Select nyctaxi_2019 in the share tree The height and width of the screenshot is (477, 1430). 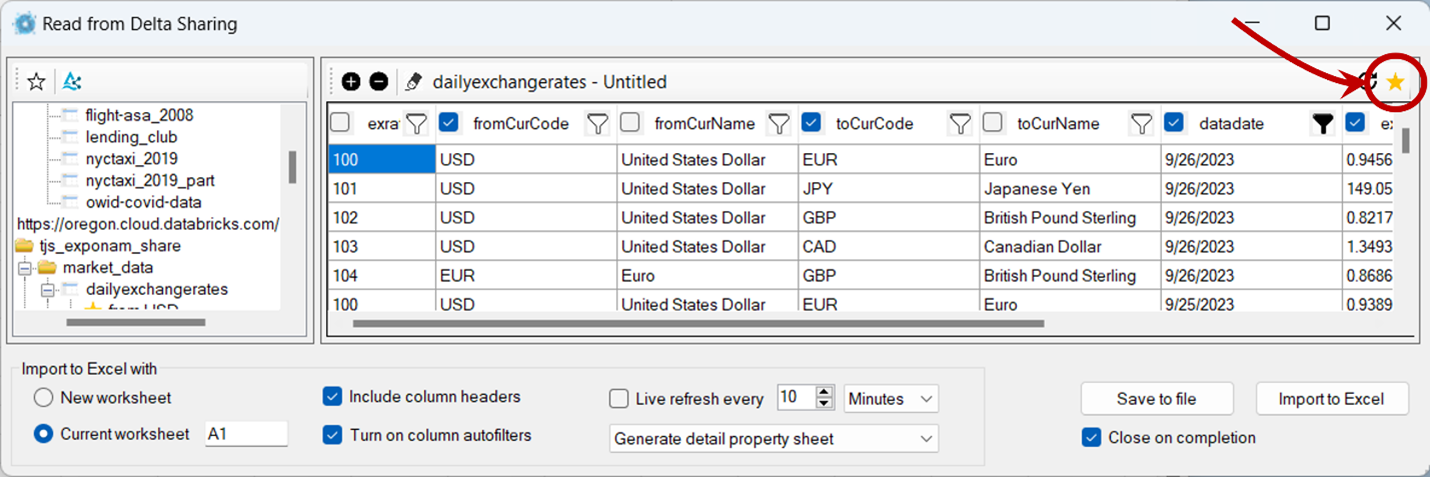tap(131, 159)
